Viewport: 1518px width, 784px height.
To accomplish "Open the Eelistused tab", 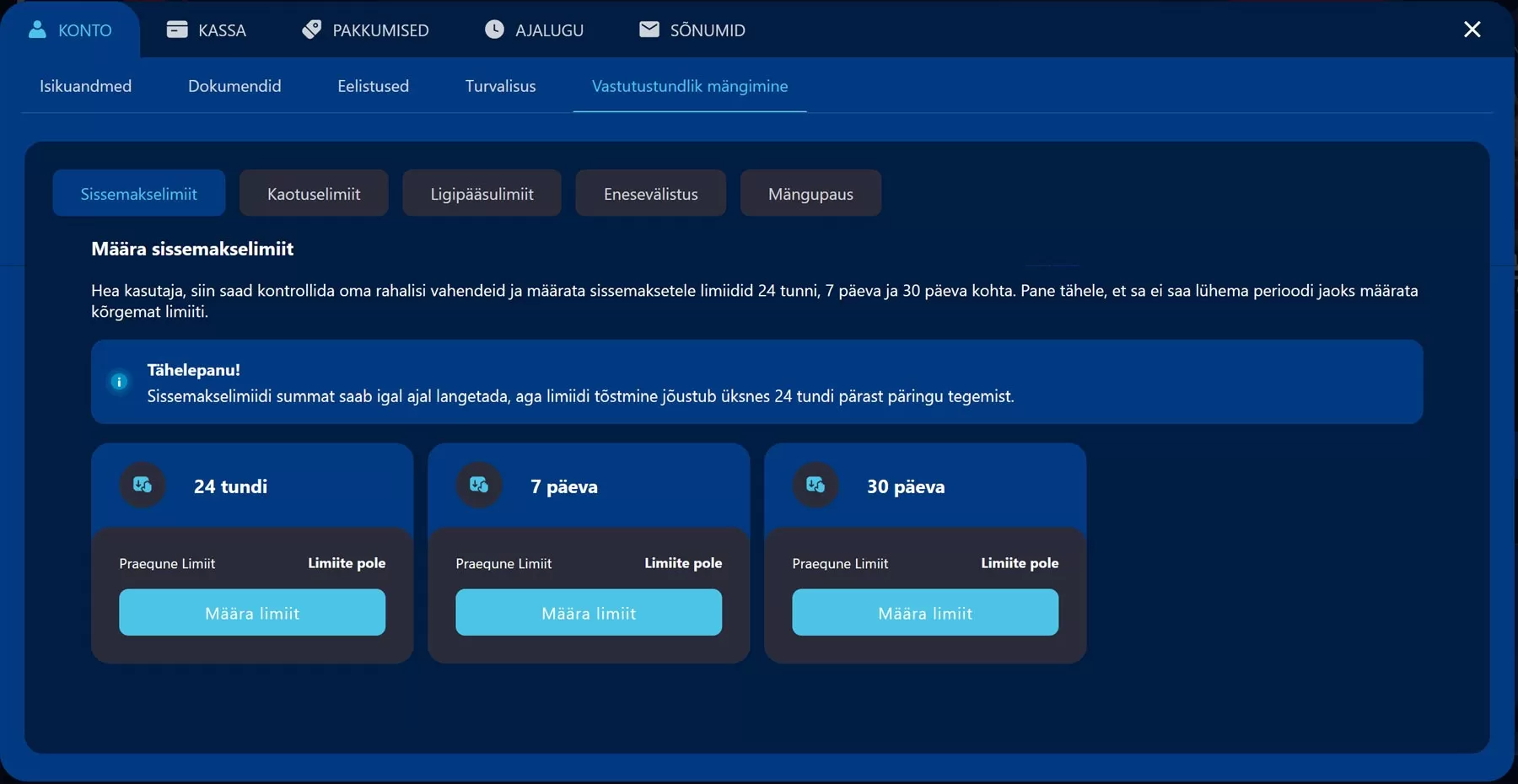I will tap(373, 86).
